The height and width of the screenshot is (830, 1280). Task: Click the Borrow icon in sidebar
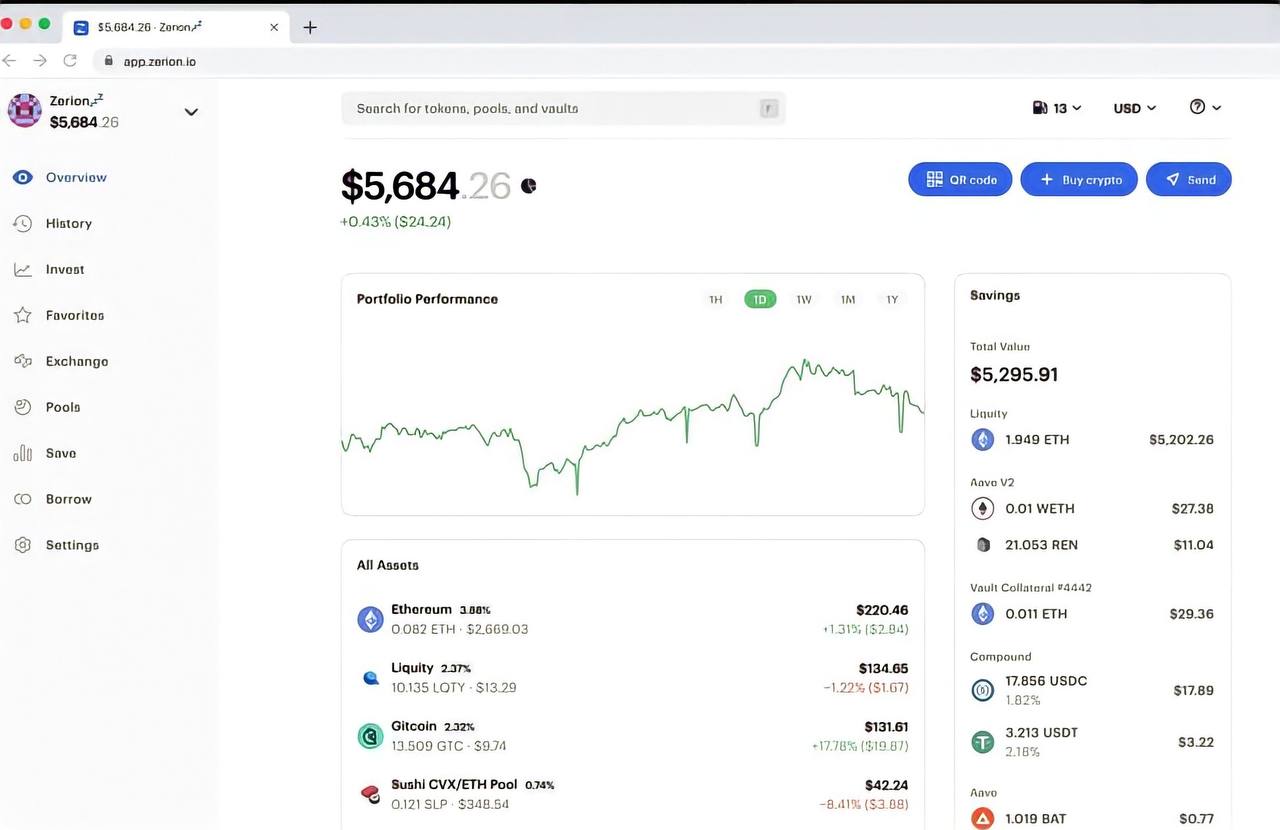(23, 500)
